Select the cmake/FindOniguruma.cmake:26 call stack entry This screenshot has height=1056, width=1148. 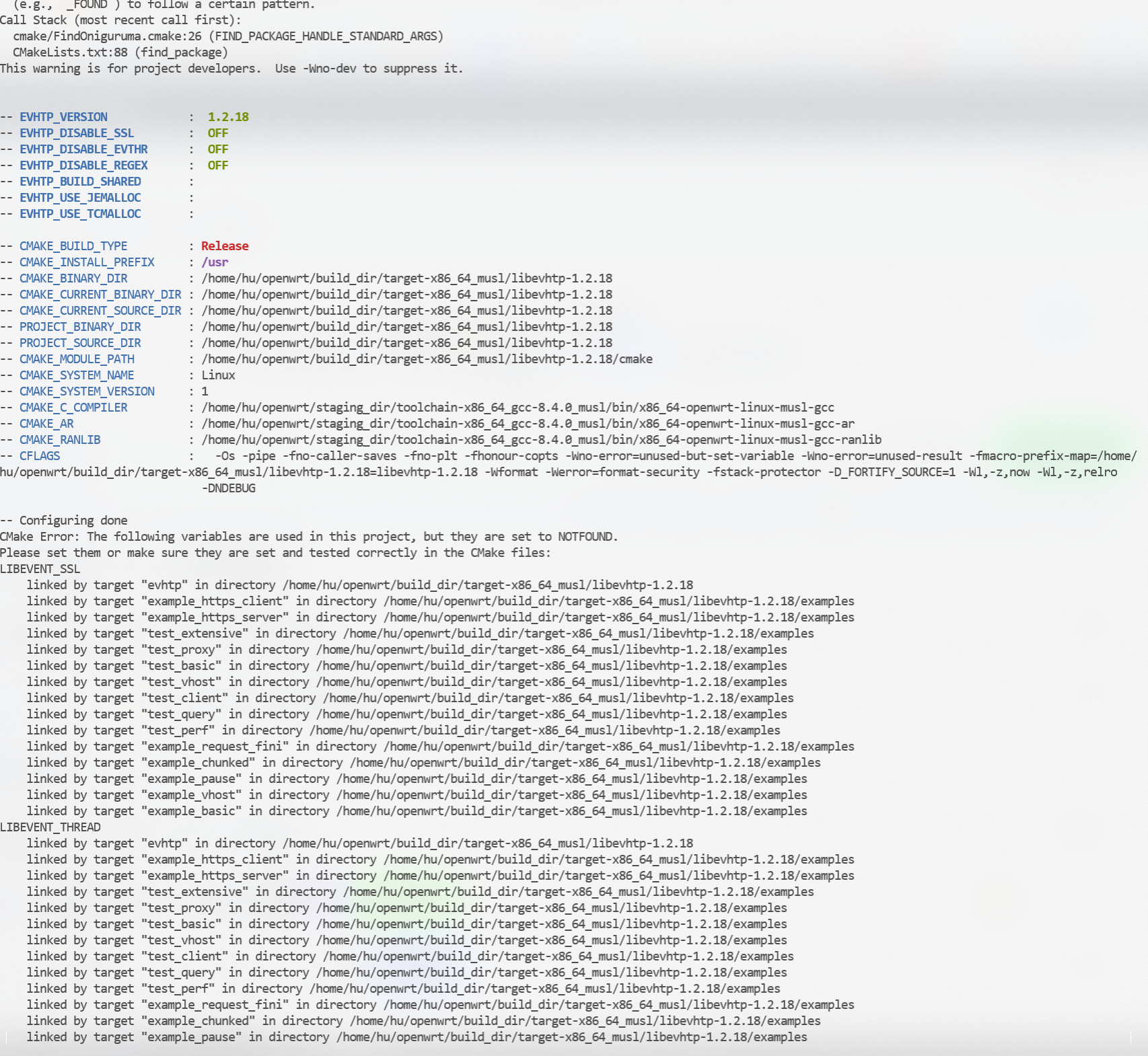(228, 36)
